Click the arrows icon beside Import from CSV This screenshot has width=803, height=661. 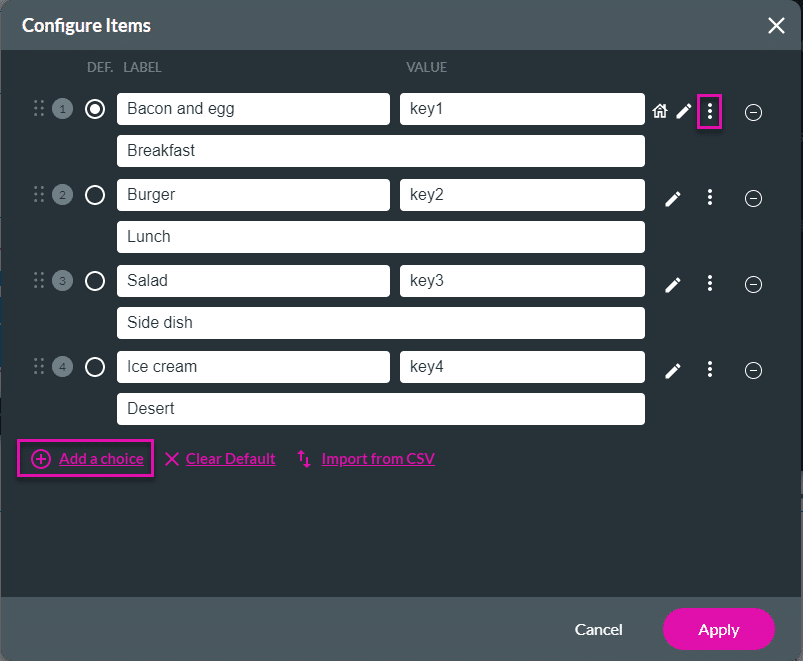(x=303, y=458)
